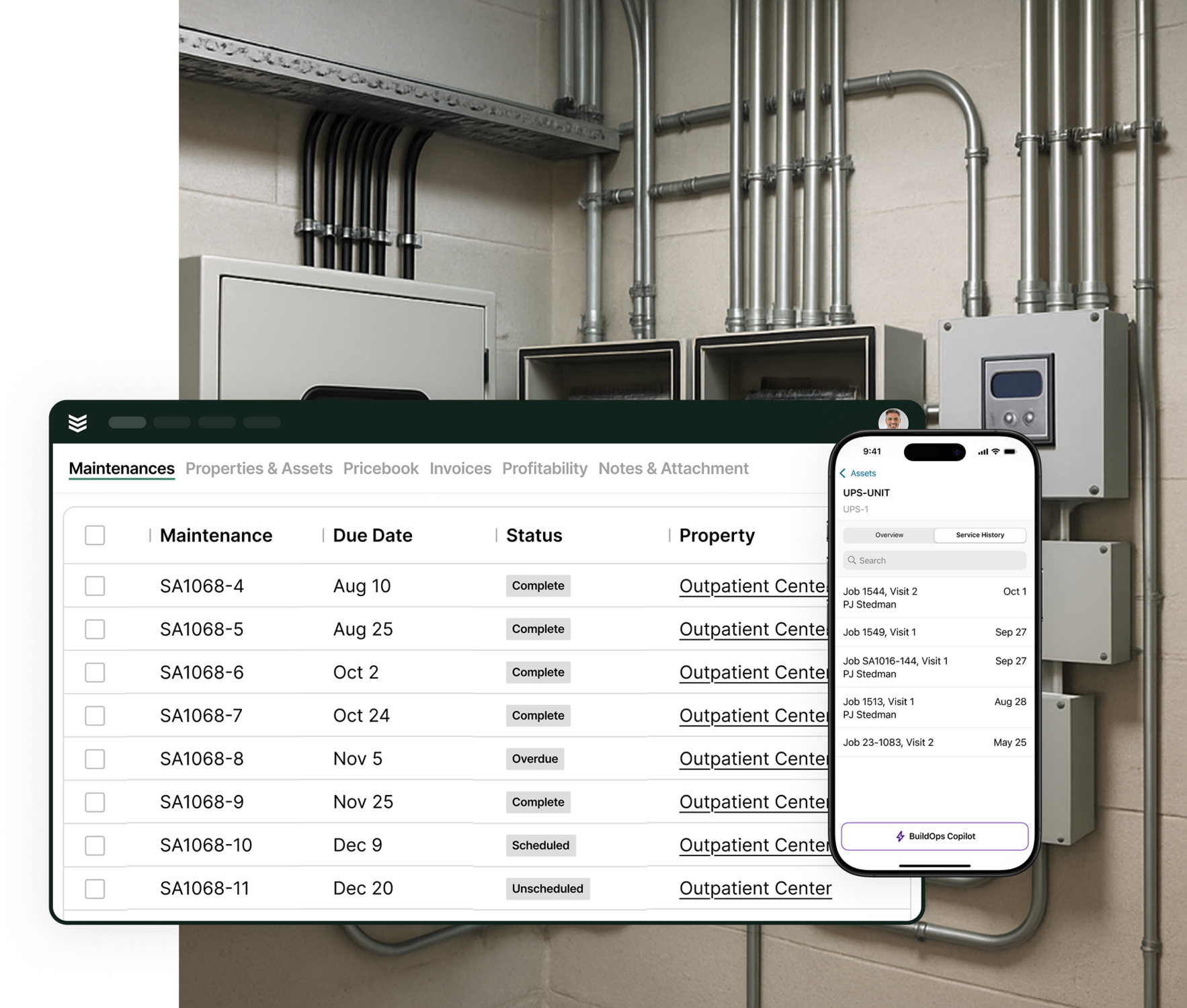The width and height of the screenshot is (1187, 1008).
Task: Tap the Search field under Service History
Action: tap(934, 560)
